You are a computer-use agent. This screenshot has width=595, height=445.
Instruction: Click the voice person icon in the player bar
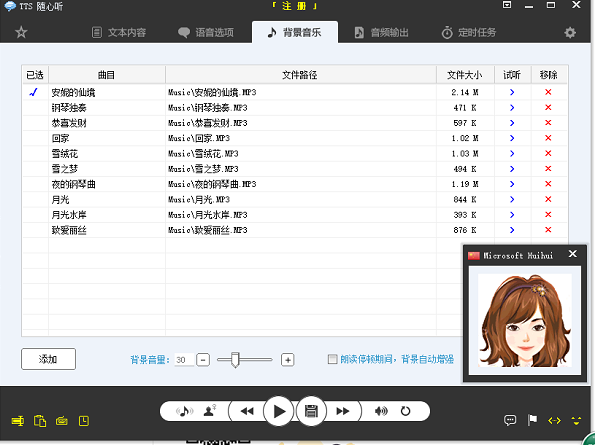point(209,411)
